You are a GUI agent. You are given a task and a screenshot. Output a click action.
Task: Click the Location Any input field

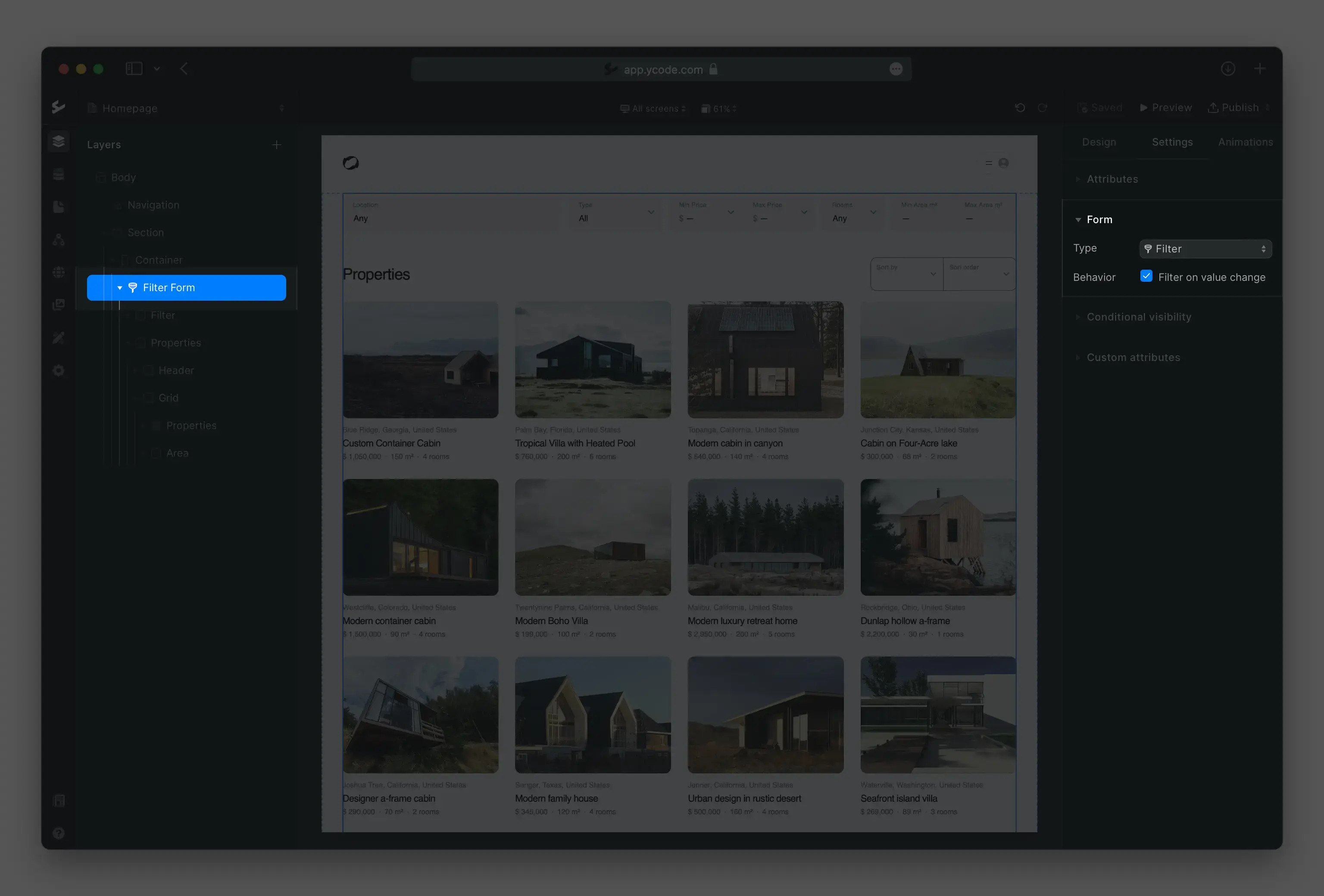pyautogui.click(x=453, y=212)
